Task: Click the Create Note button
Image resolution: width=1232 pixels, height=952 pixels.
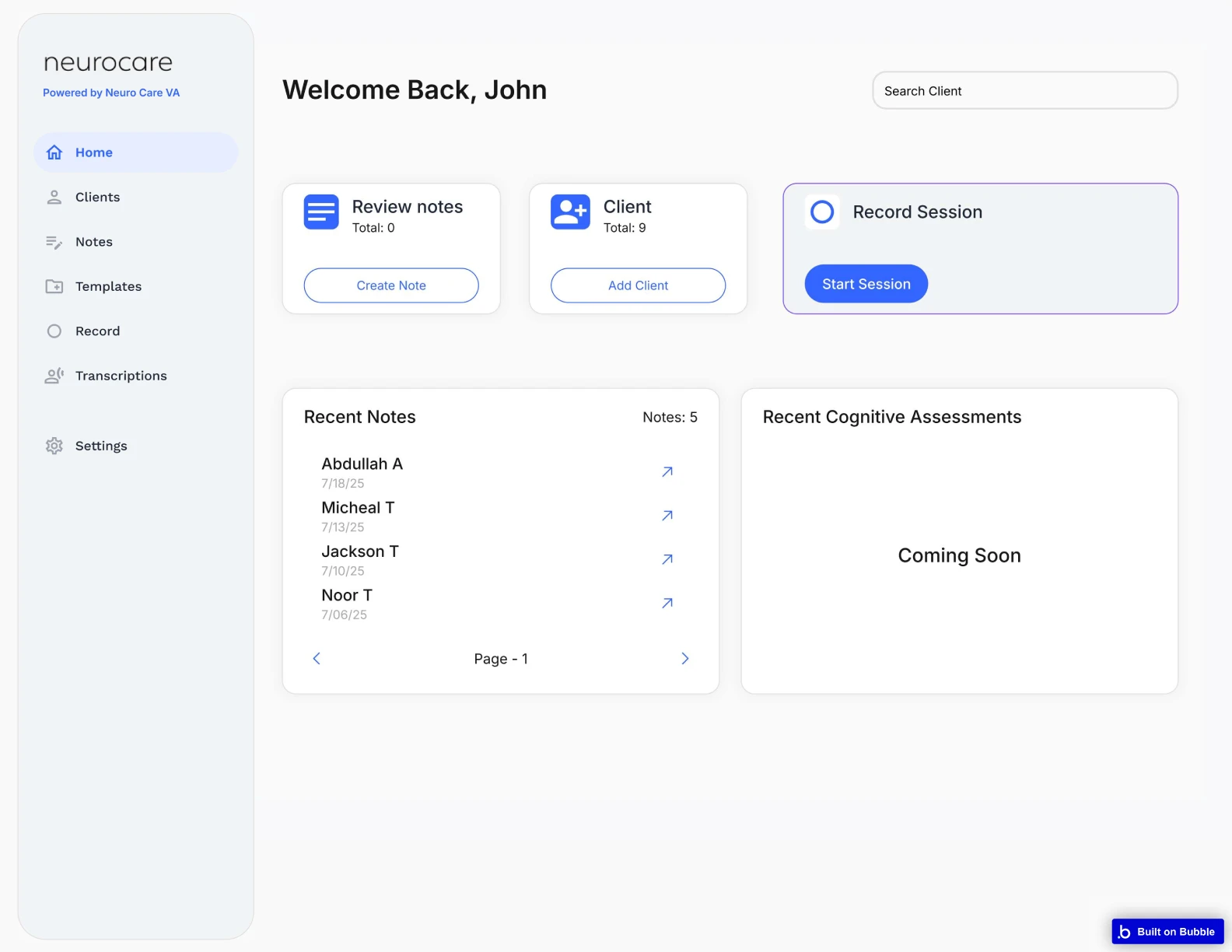Action: pyautogui.click(x=391, y=285)
